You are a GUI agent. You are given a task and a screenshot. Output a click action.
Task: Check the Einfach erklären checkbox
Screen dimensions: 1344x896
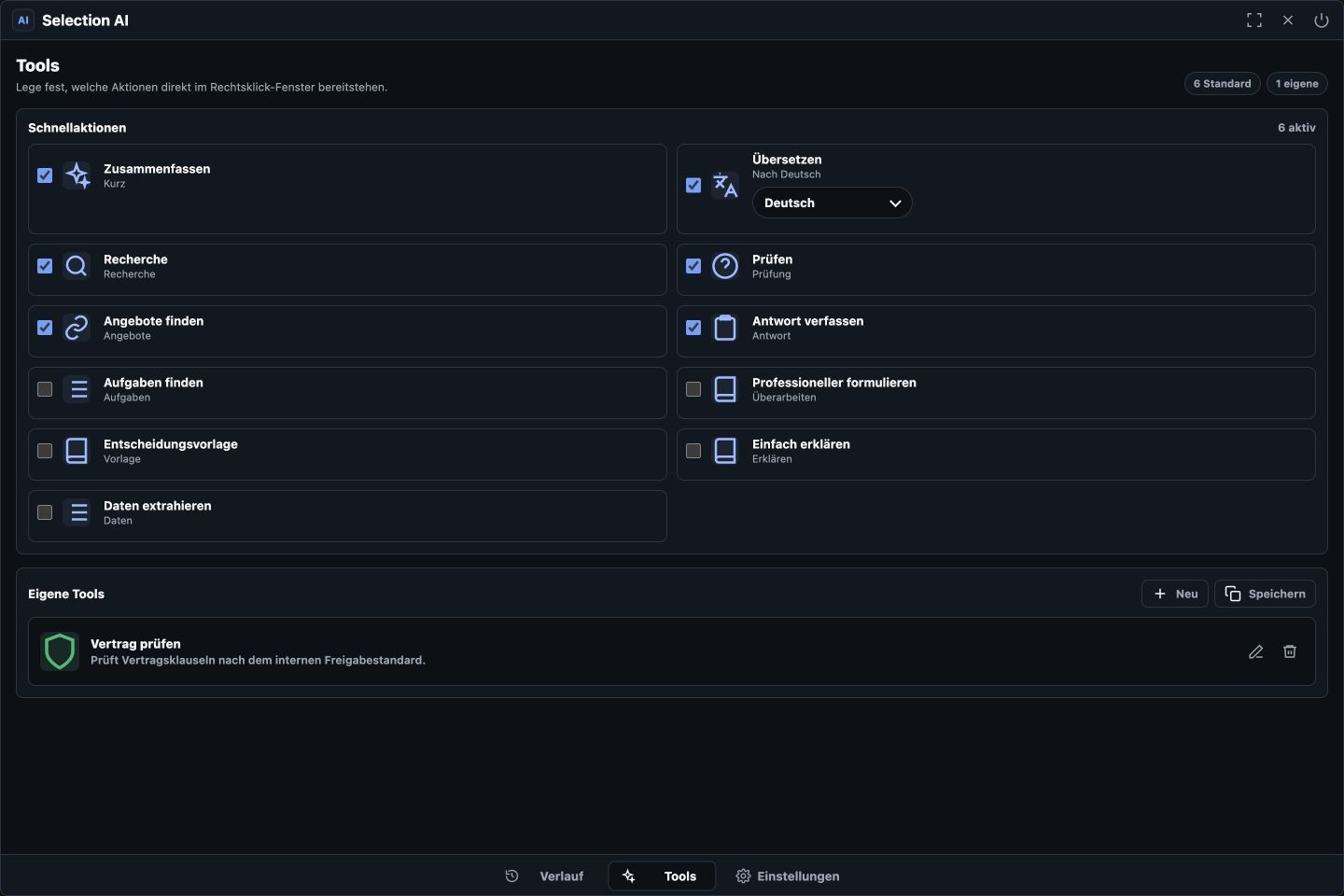pyautogui.click(x=693, y=451)
